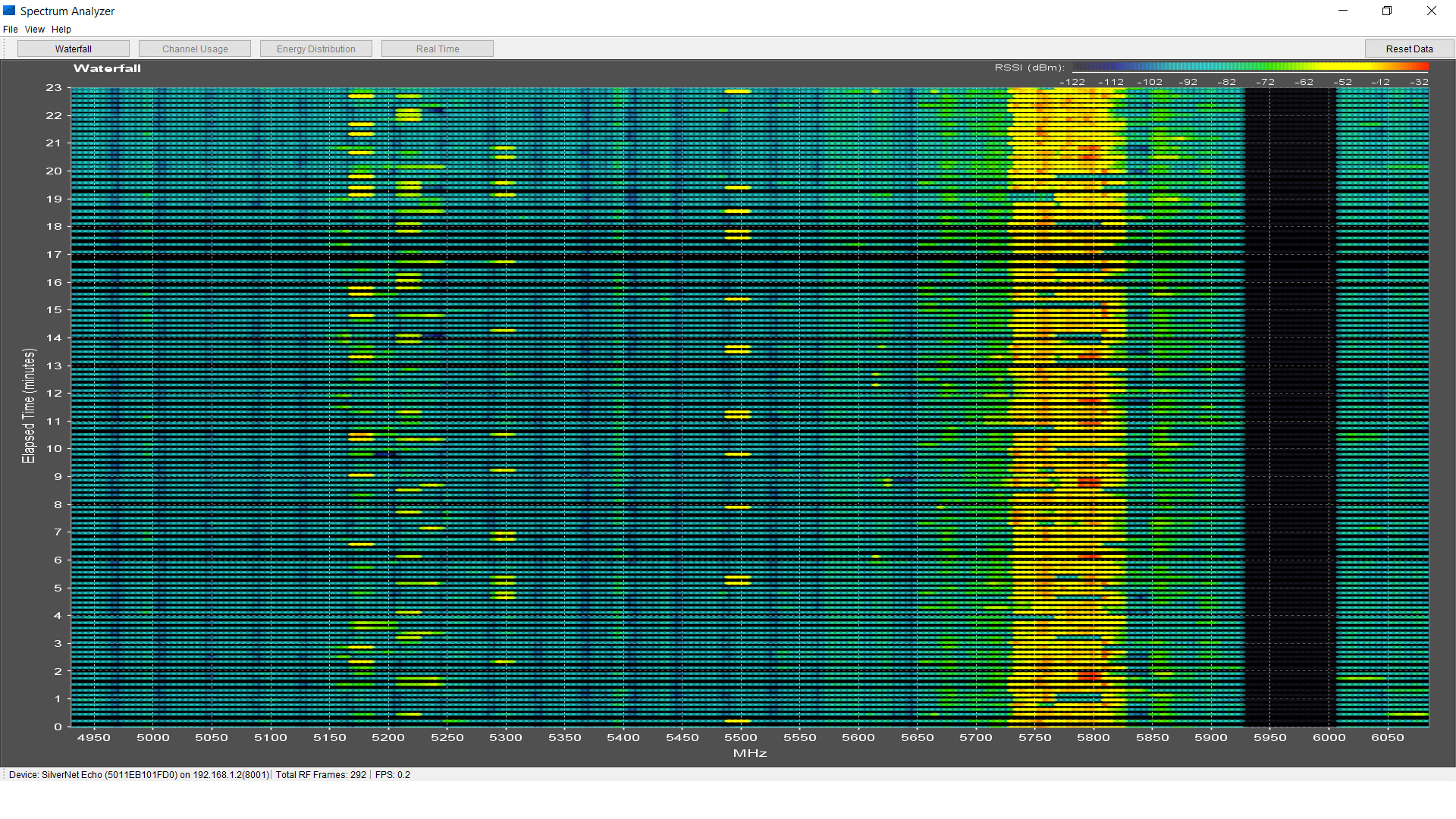This screenshot has height=819, width=1456.
Task: Click the RSSI (dBm) legend label
Action: pos(1030,67)
